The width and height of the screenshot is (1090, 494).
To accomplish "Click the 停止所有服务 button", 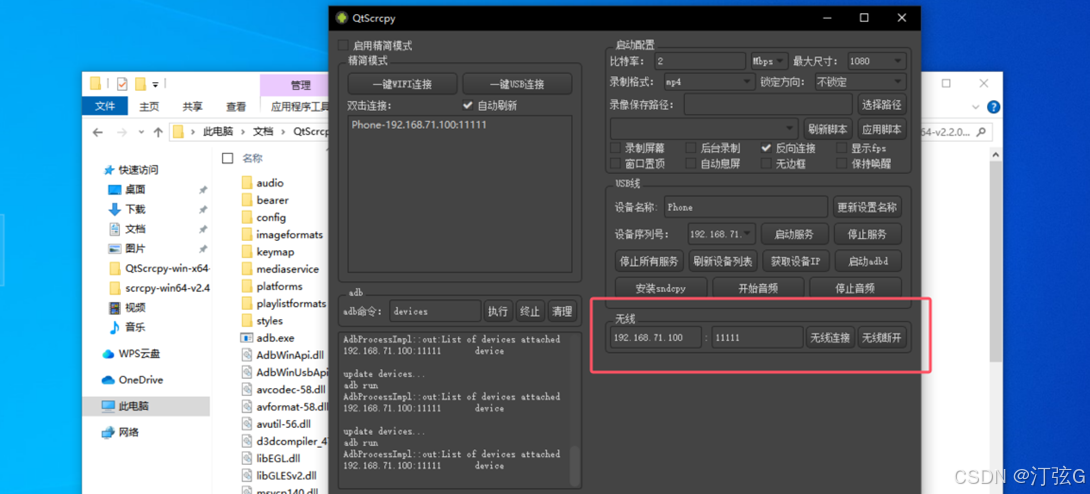I will (x=649, y=261).
